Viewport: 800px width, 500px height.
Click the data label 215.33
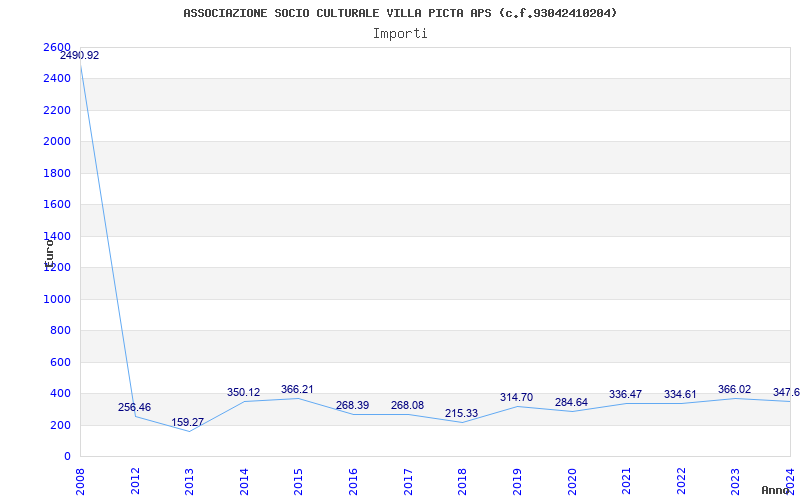pos(461,413)
